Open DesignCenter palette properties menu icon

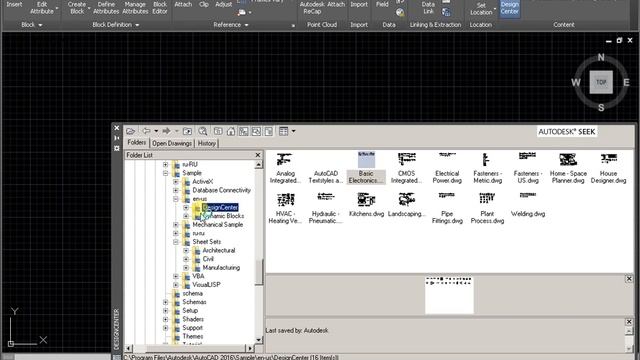tap(117, 148)
